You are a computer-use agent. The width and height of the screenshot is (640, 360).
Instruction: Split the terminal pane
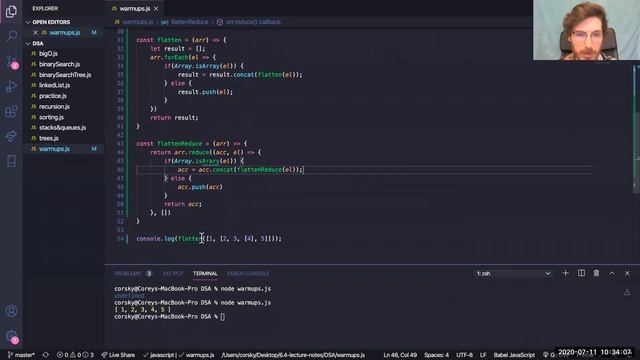(x=581, y=273)
